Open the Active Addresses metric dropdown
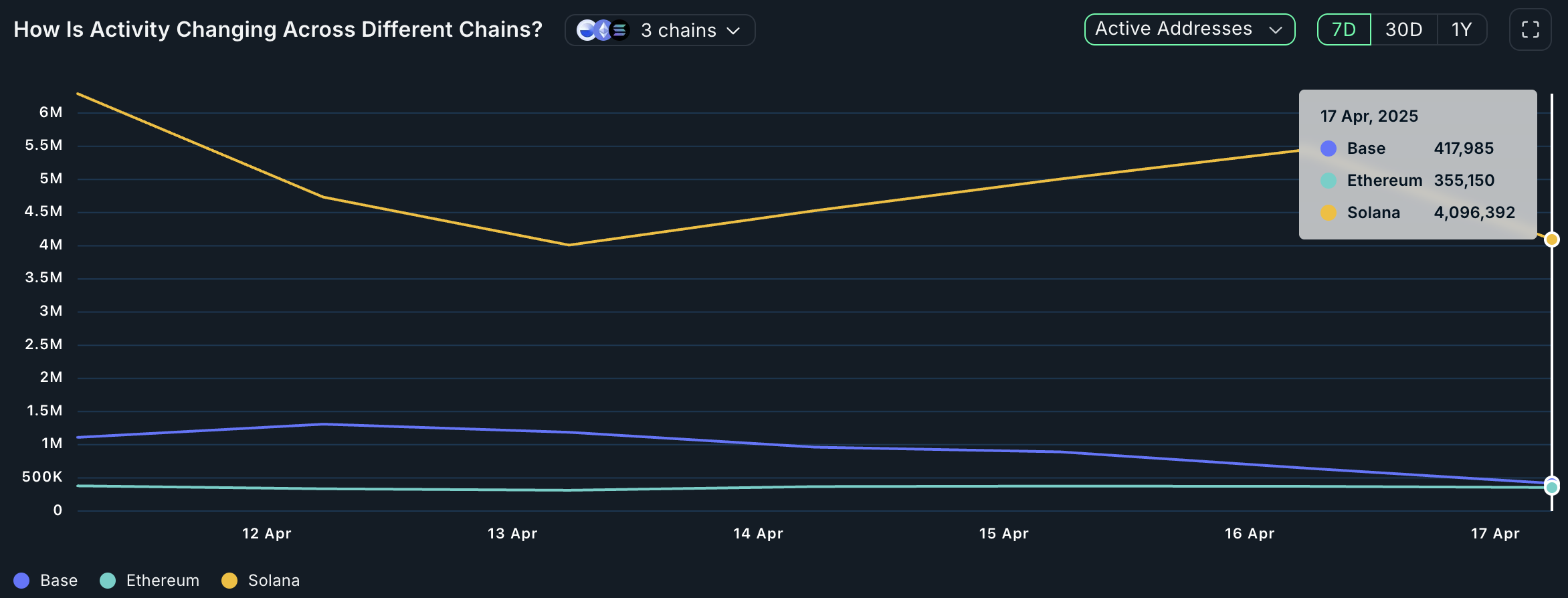Image resolution: width=1568 pixels, height=598 pixels. pyautogui.click(x=1175, y=29)
